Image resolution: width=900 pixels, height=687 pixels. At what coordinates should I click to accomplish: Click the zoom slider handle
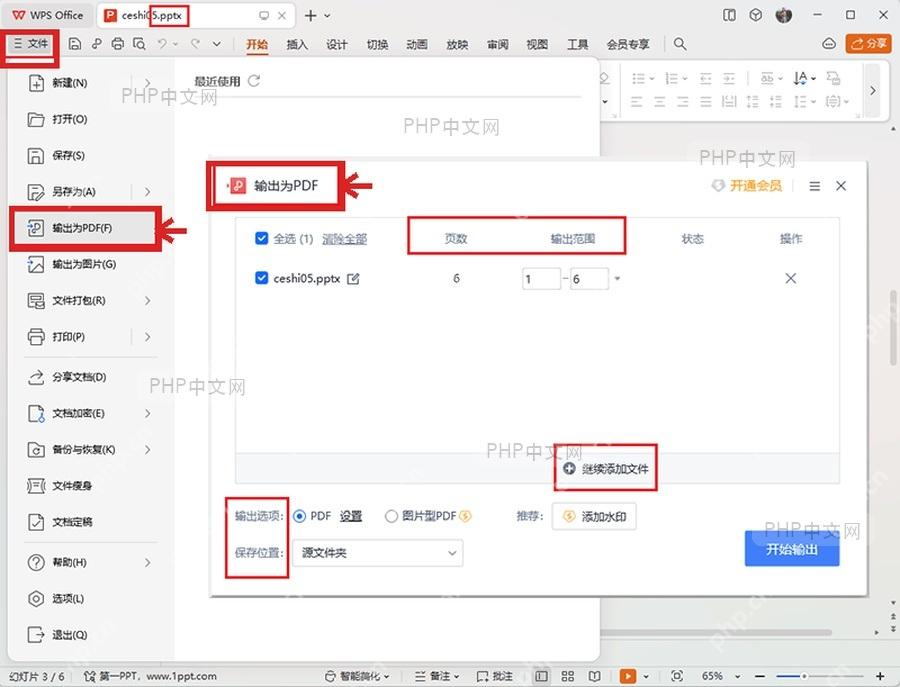point(804,676)
